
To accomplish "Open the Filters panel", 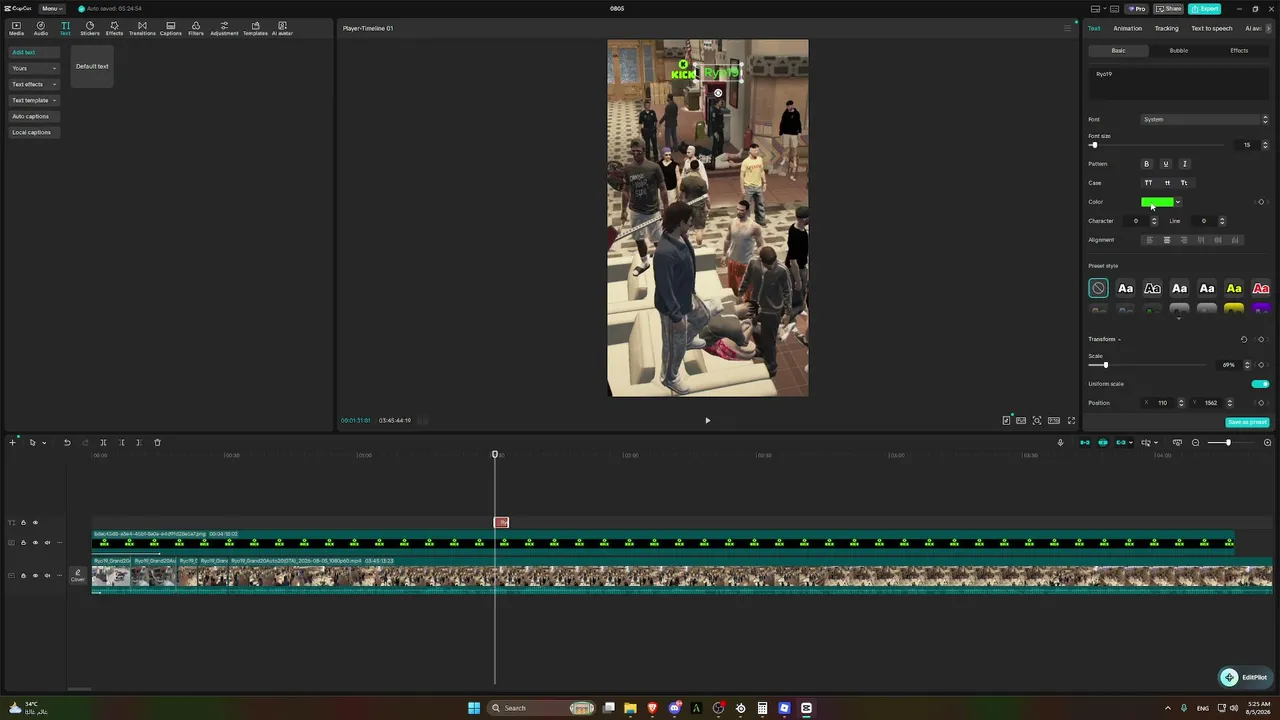I will (196, 28).
